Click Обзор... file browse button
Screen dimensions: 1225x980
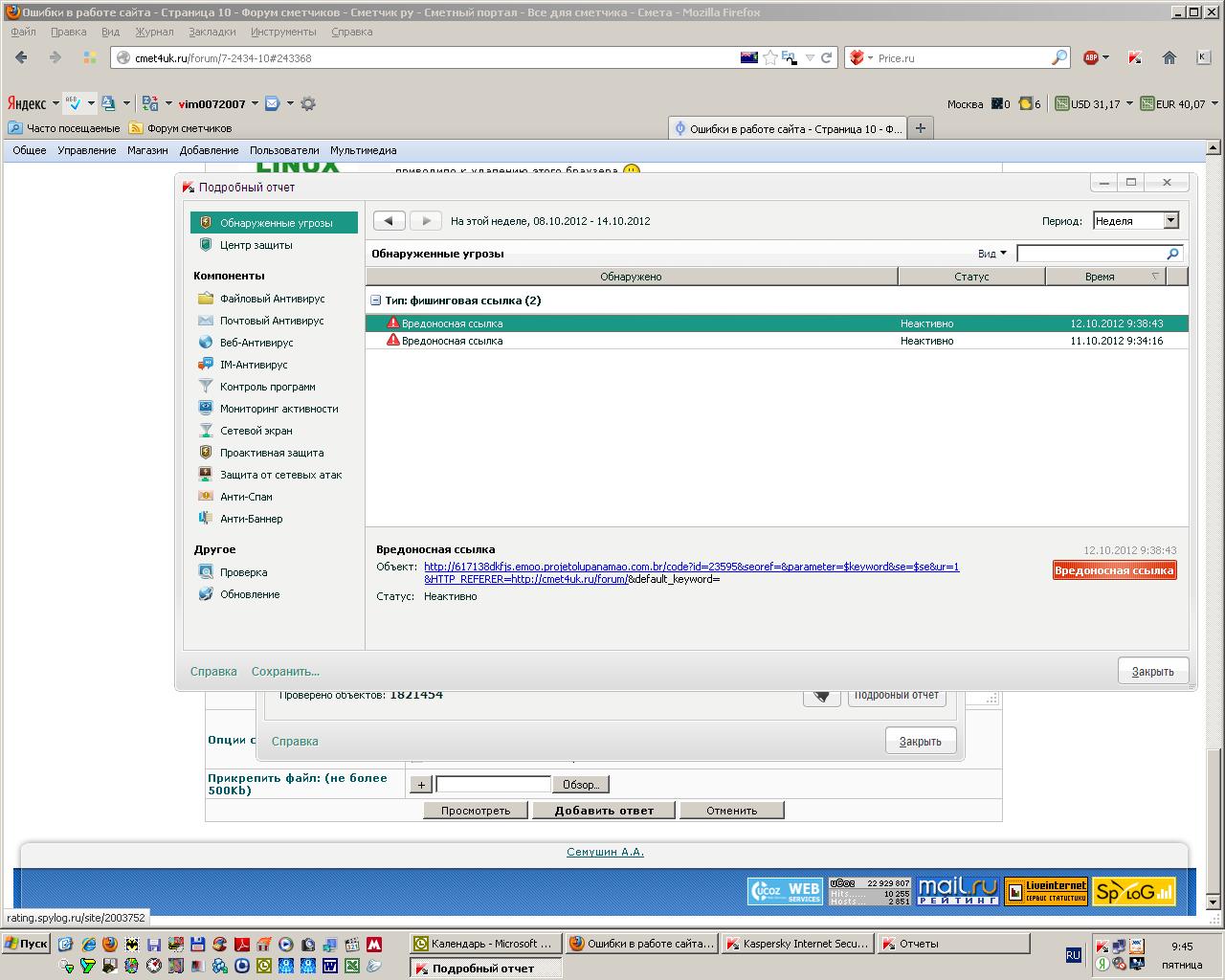(581, 785)
